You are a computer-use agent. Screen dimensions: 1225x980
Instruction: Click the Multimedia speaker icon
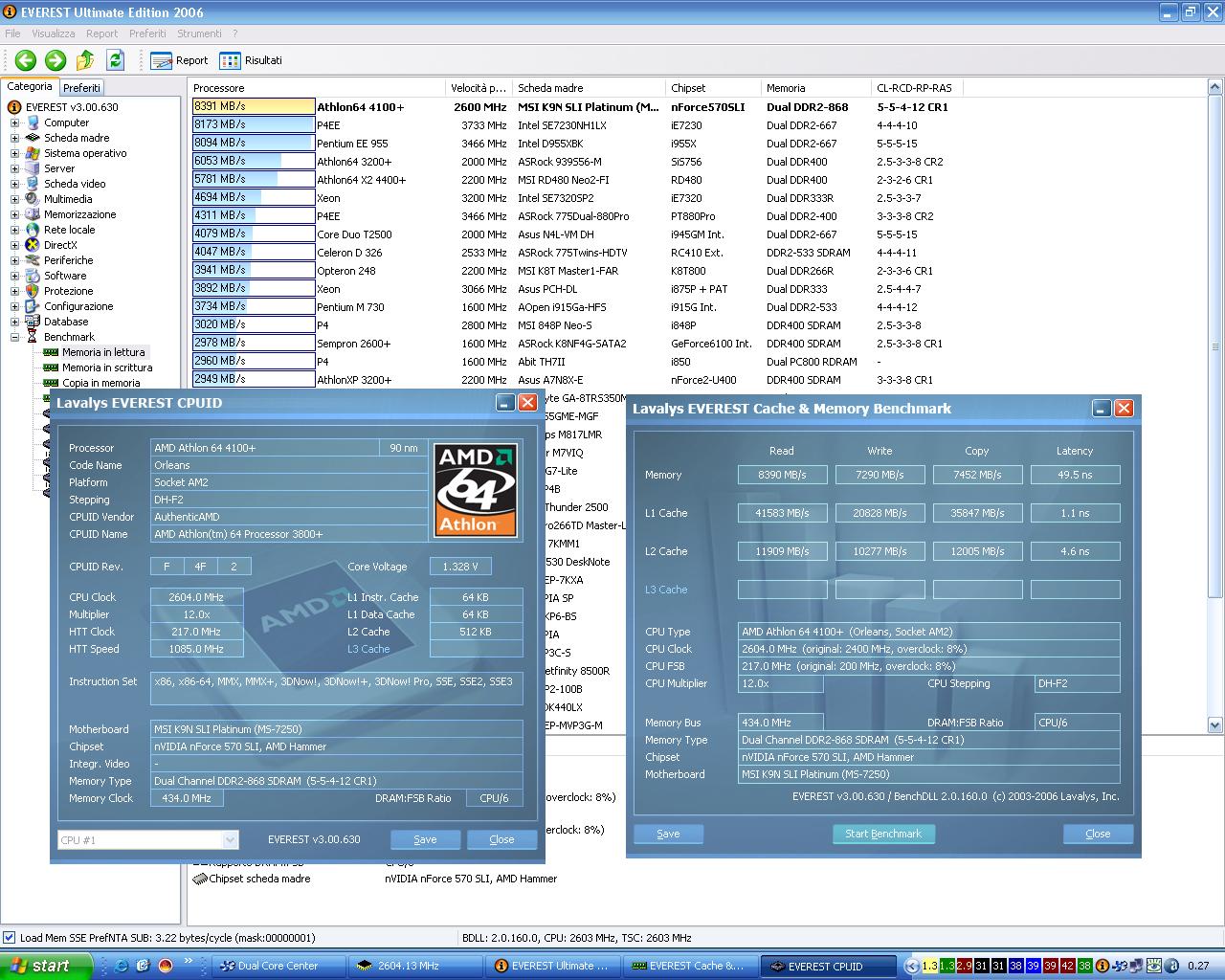click(33, 199)
